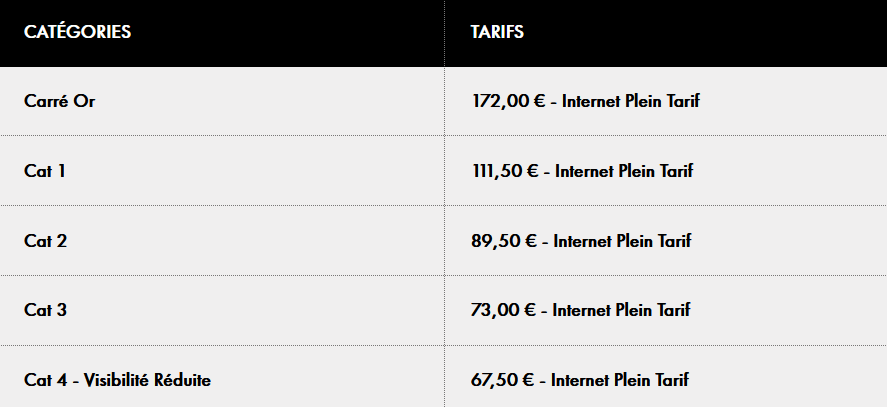This screenshot has height=407, width=887.
Task: Click the TARIFS column header
Action: pos(497,32)
